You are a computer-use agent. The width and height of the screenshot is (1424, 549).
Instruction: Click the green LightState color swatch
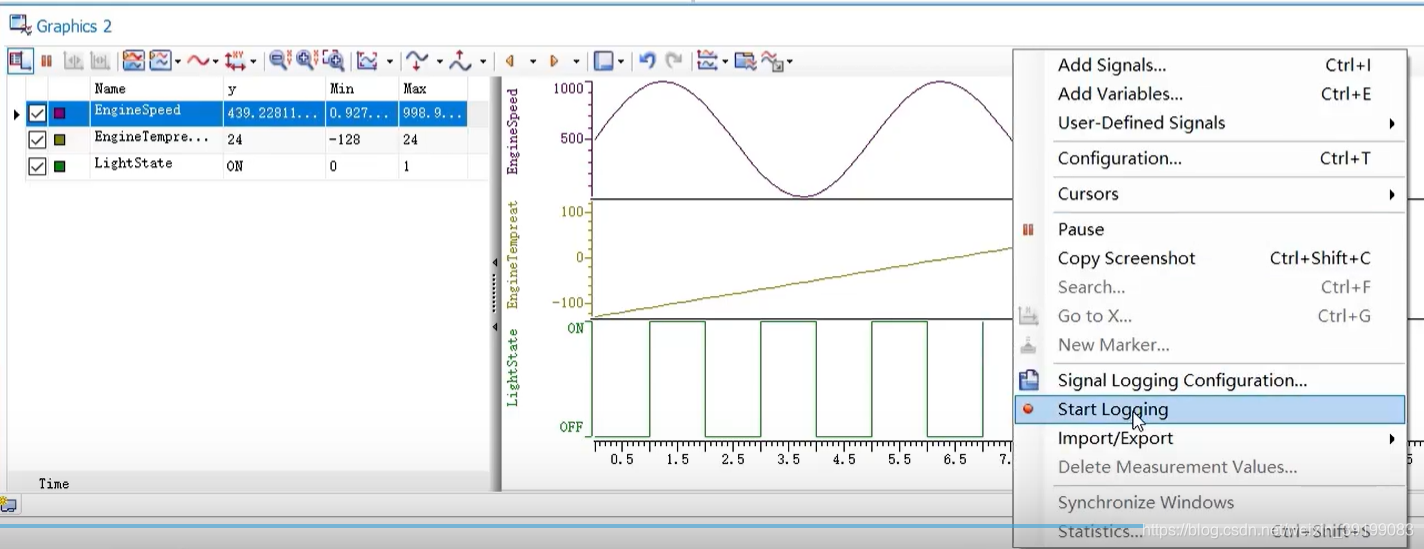59,167
